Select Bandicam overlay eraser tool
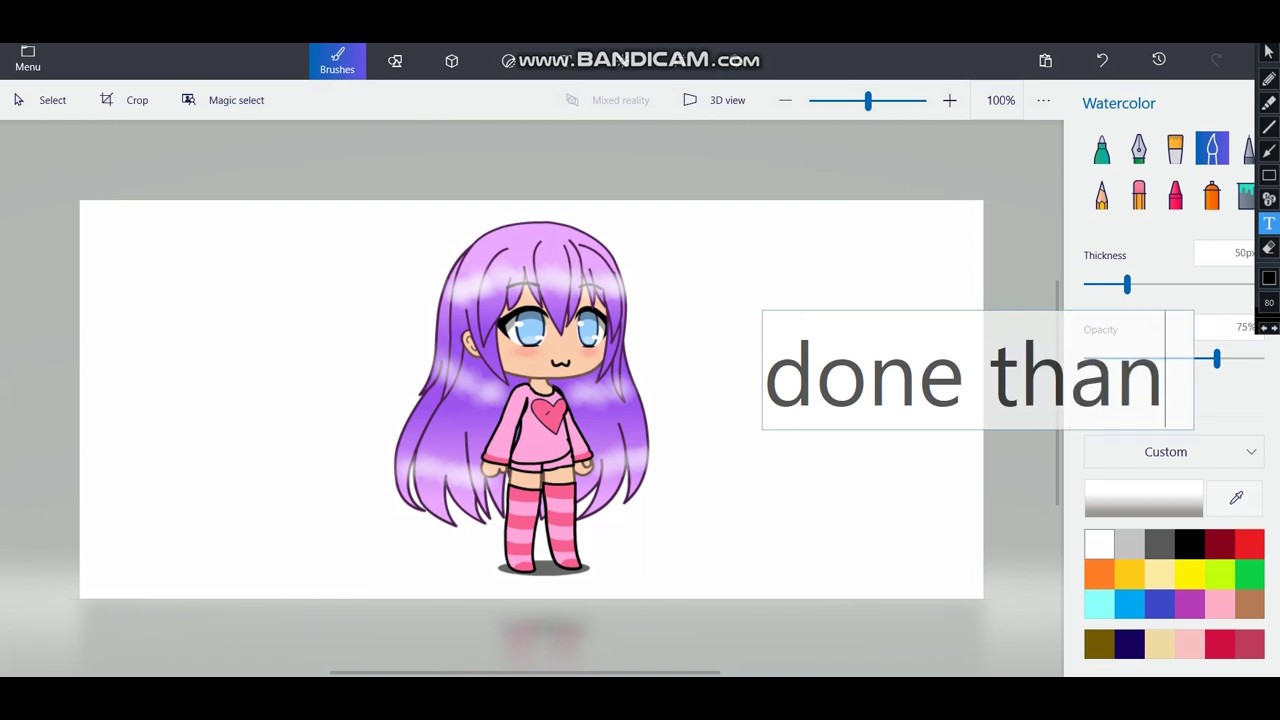Screen dimensions: 1280x720 pos(1268,247)
